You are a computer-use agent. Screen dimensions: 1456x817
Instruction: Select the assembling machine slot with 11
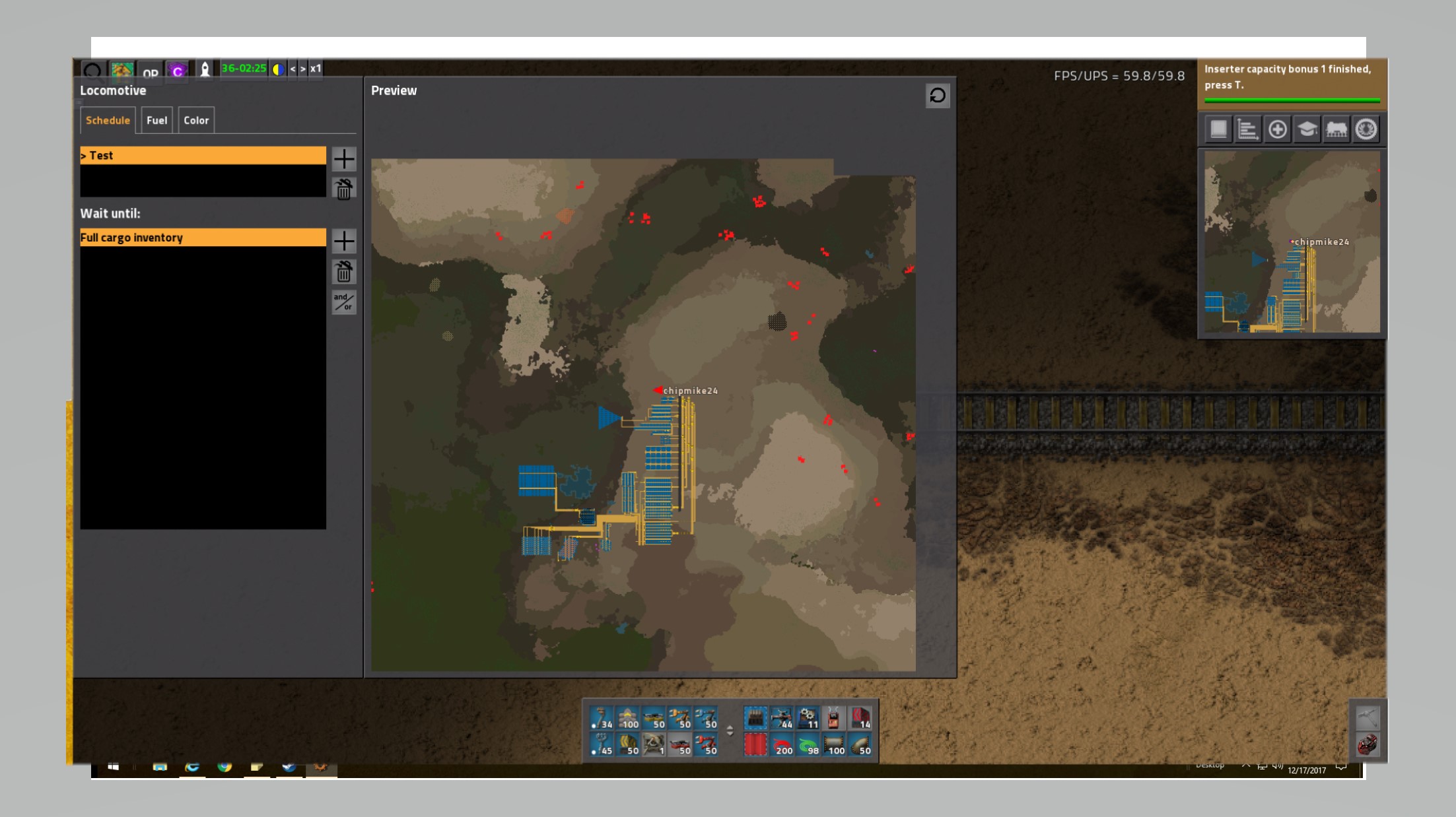808,718
